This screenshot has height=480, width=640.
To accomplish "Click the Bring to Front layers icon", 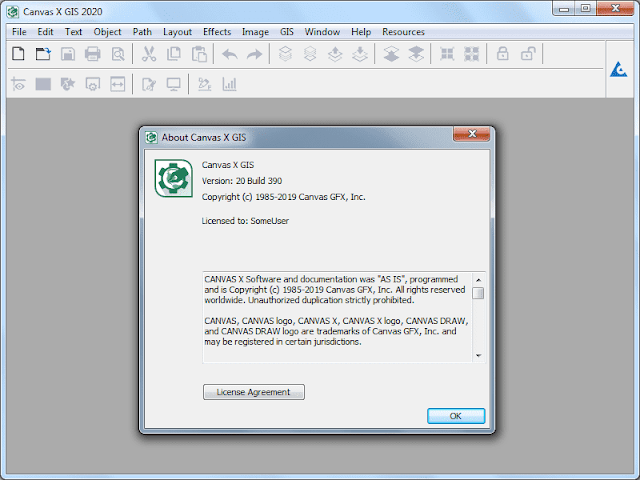I will pos(285,53).
